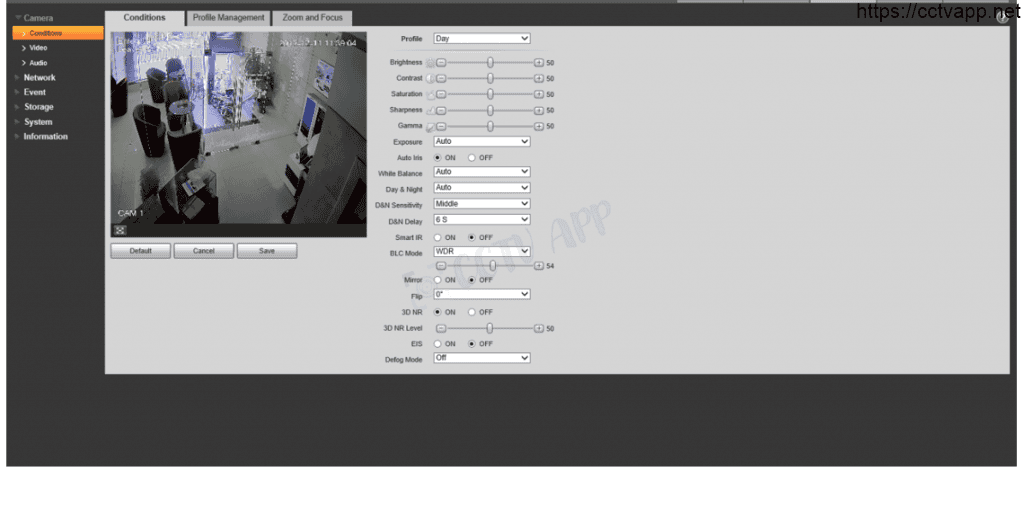This screenshot has width=1024, height=507.
Task: Open the Profile dropdown
Action: click(481, 39)
